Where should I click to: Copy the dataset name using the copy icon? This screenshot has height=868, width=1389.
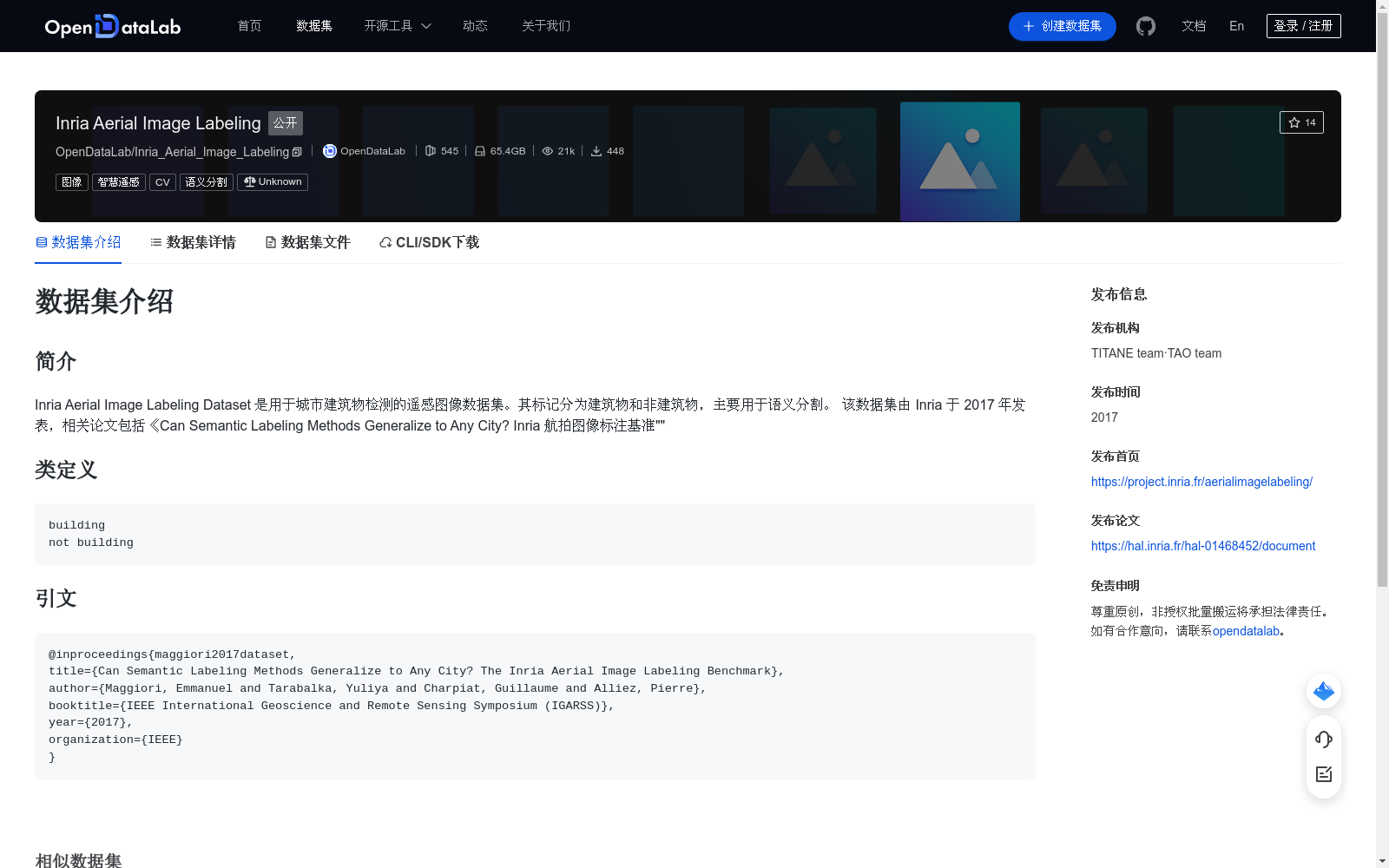pyautogui.click(x=297, y=151)
